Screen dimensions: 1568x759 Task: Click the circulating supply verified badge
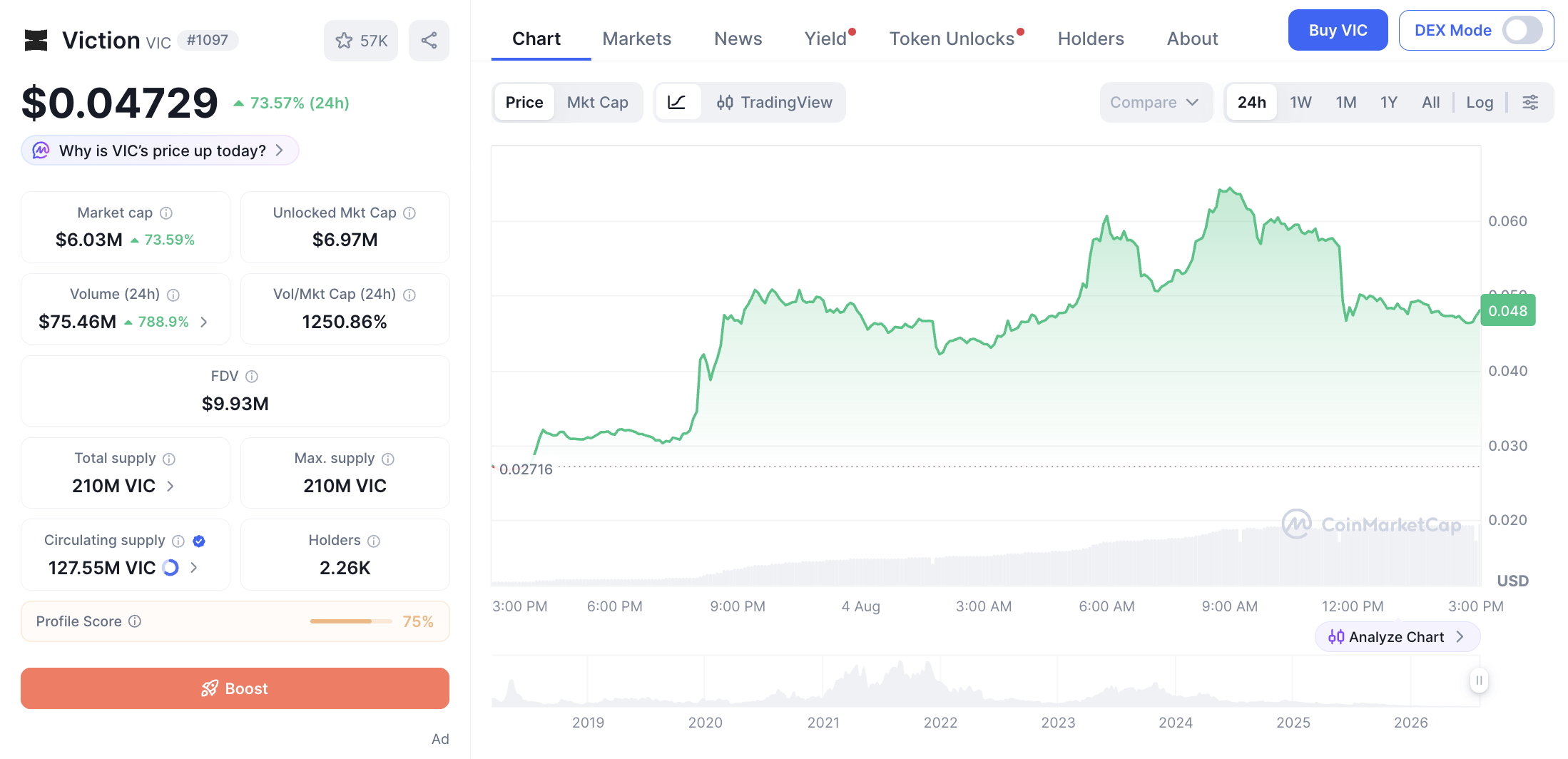(199, 541)
